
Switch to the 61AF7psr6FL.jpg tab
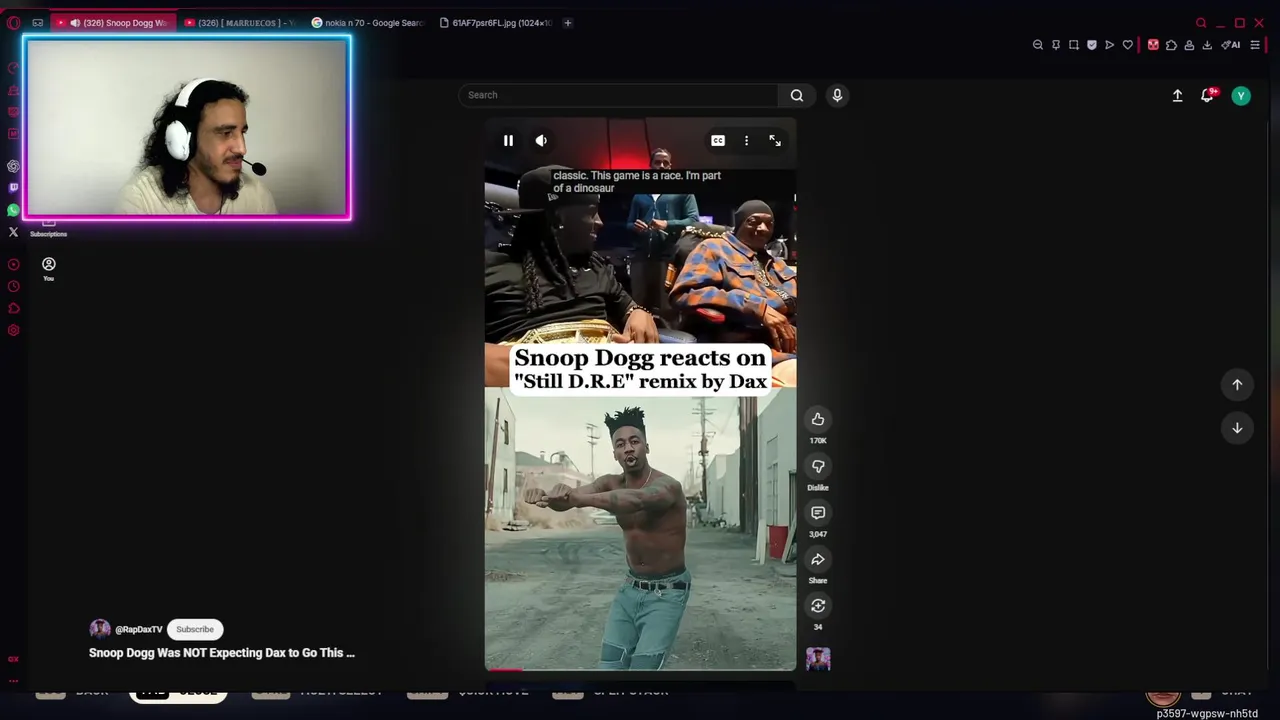[495, 22]
